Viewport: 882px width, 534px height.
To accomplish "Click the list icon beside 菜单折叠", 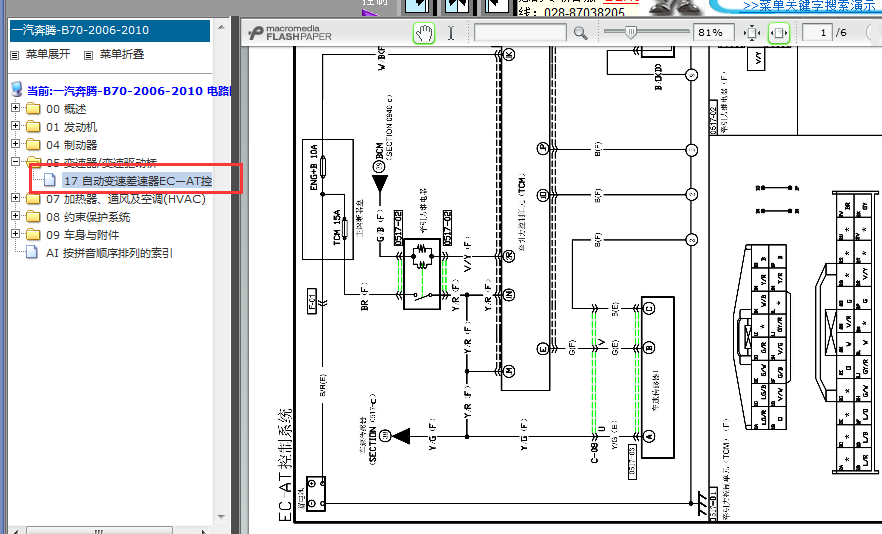I will [x=88, y=55].
